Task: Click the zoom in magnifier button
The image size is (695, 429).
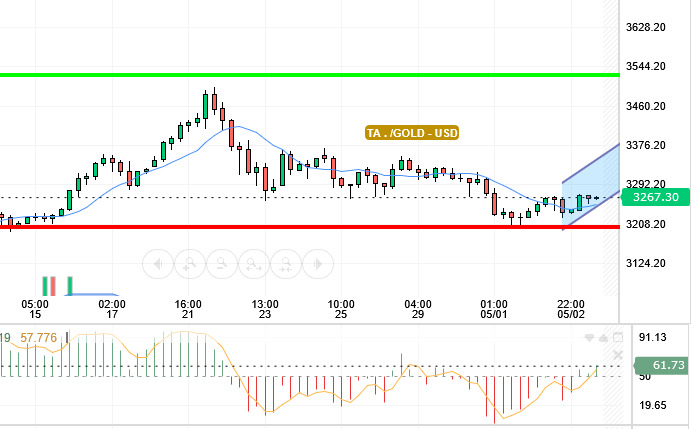Action: point(190,264)
